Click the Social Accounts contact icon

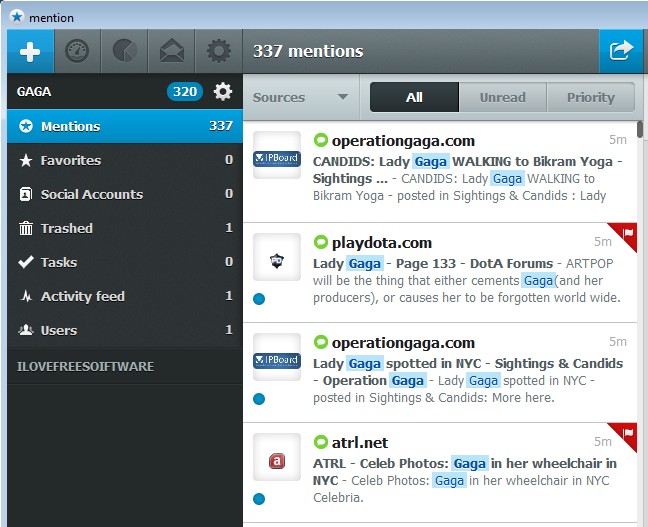tap(26, 194)
